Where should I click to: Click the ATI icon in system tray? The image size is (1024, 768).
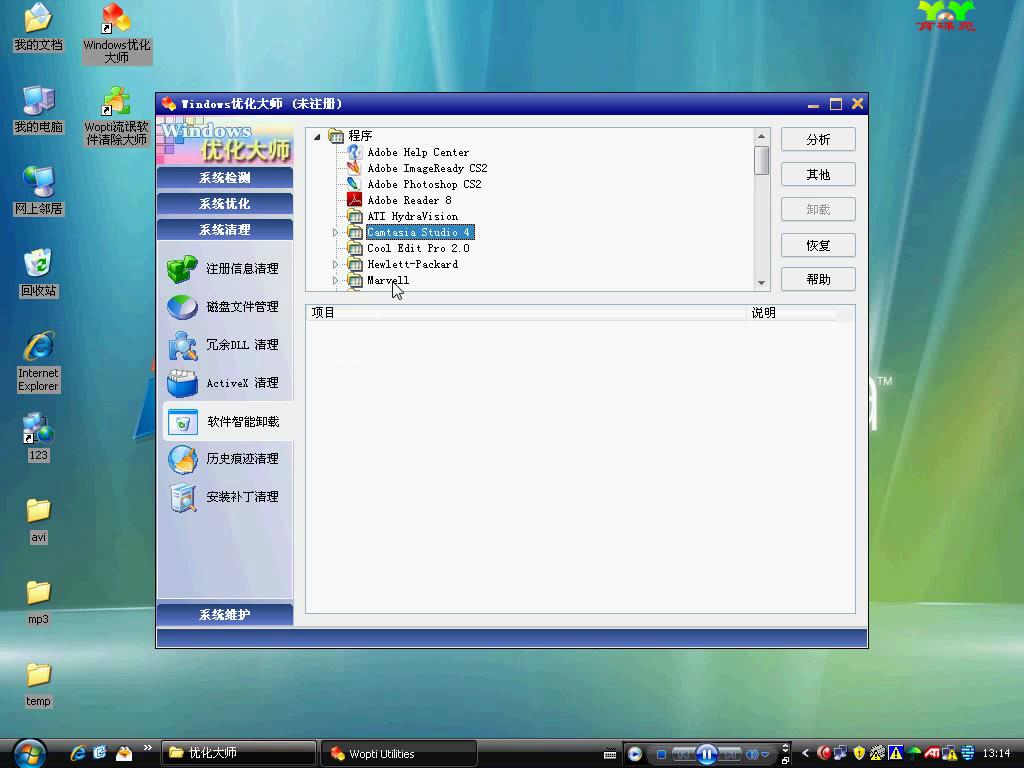tap(932, 753)
